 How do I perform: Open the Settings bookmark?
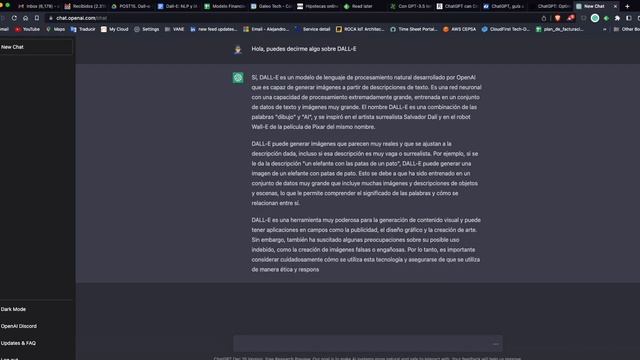pyautogui.click(x=147, y=29)
